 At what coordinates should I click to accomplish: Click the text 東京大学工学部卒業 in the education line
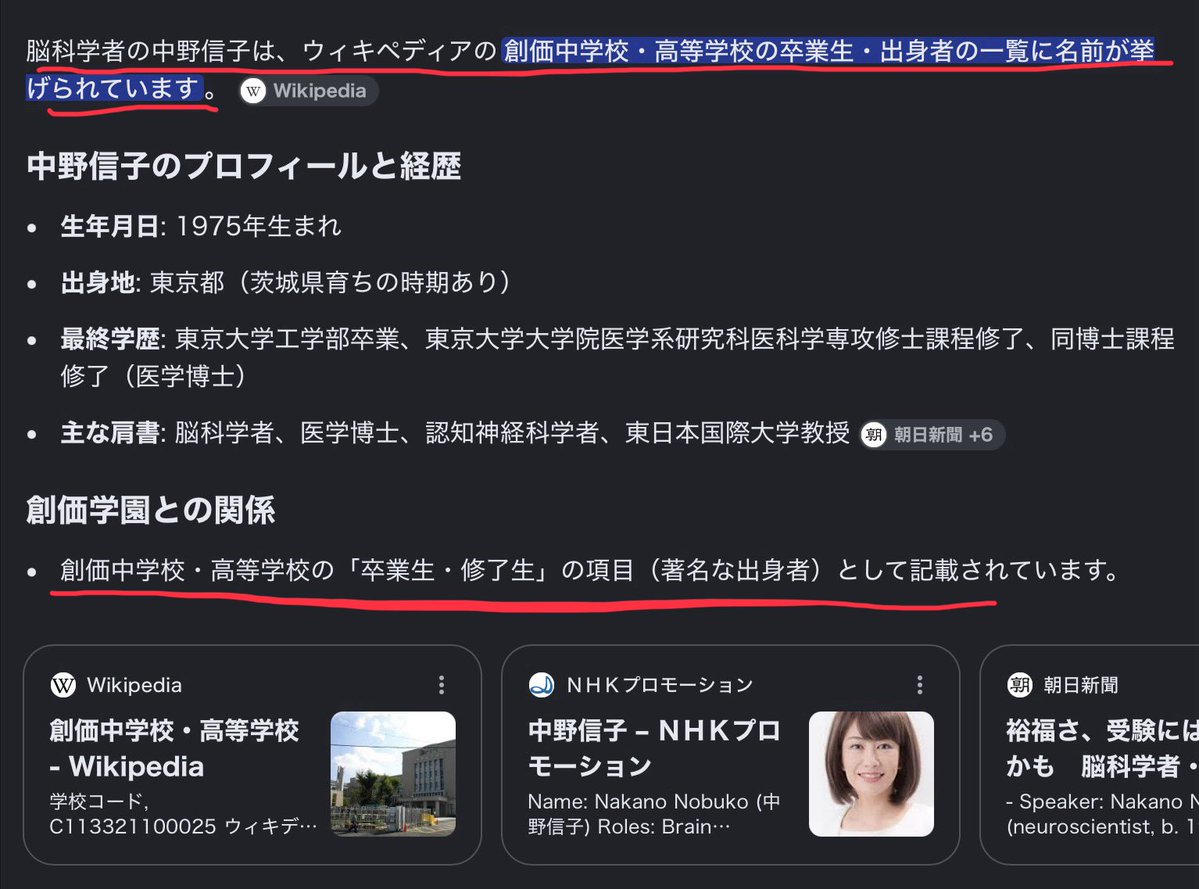tap(288, 339)
